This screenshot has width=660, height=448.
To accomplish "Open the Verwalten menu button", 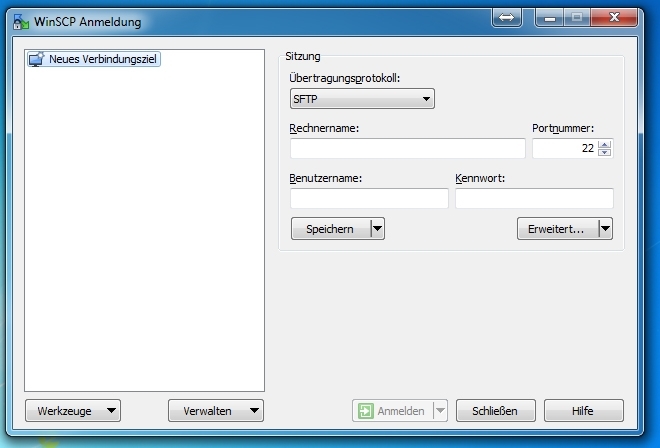I will [x=216, y=411].
